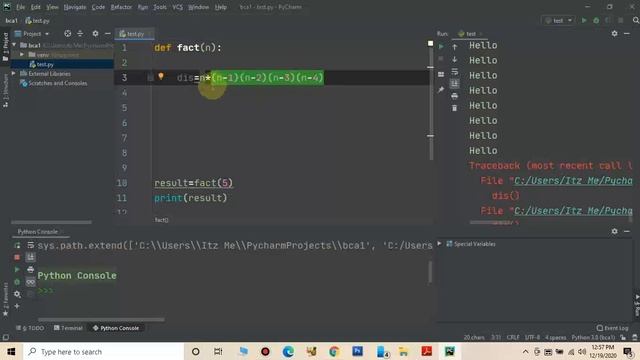Viewport: 640px width, 360px height.
Task: Open the View menu
Action: 52,7
